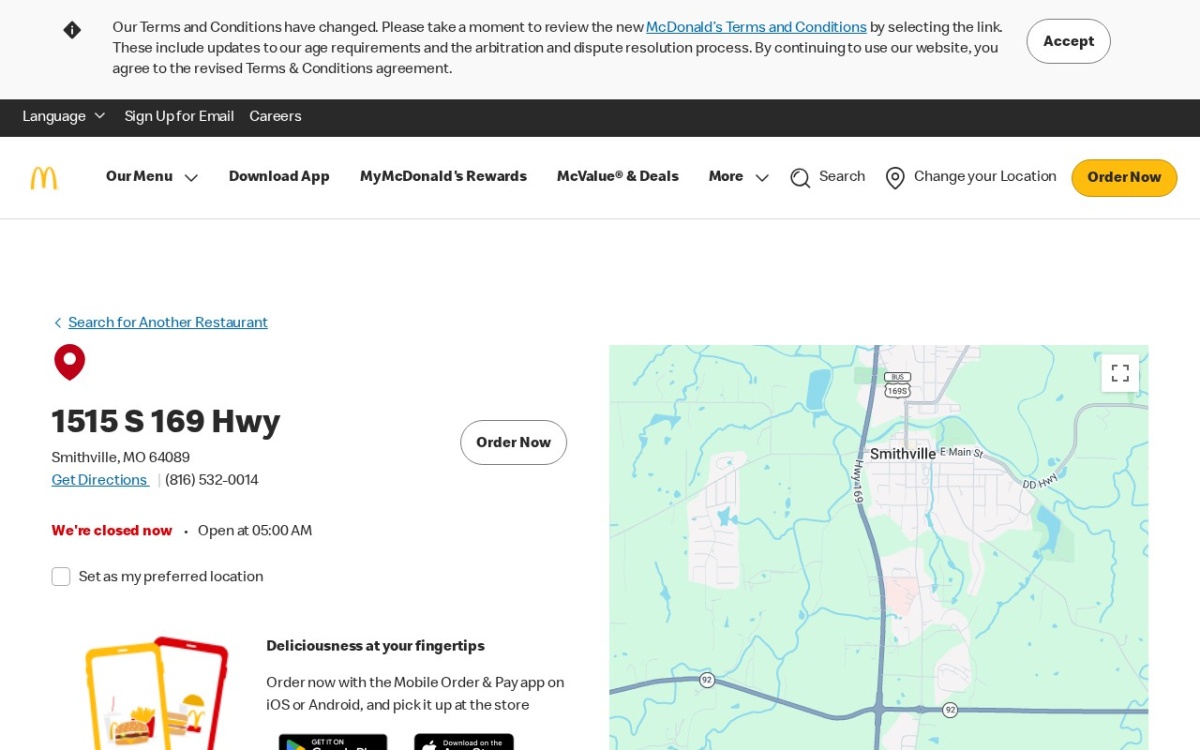Click the location pin icon in header
Image resolution: width=1200 pixels, height=750 pixels.
pyautogui.click(x=895, y=178)
